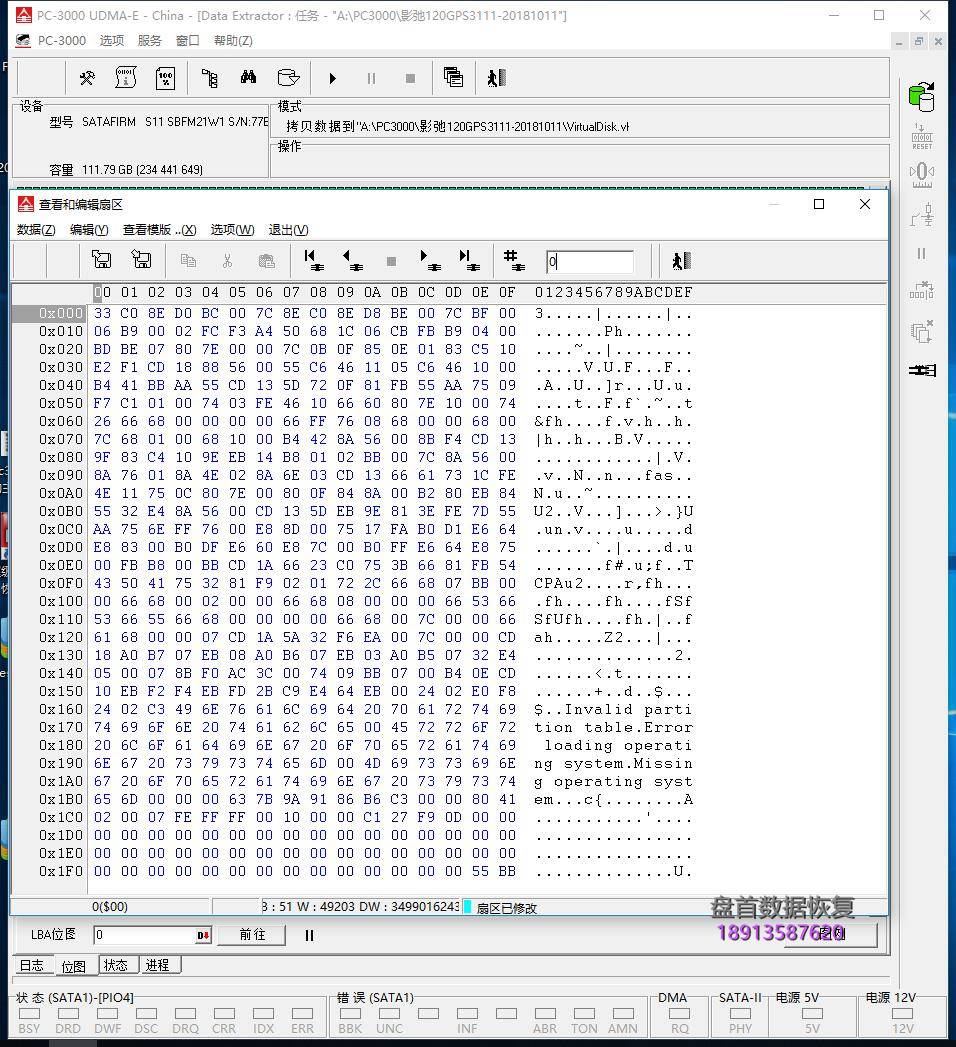Viewport: 956px width, 1047px height.
Task: Click the paste icon in sector editor toolbar
Action: pos(266,260)
